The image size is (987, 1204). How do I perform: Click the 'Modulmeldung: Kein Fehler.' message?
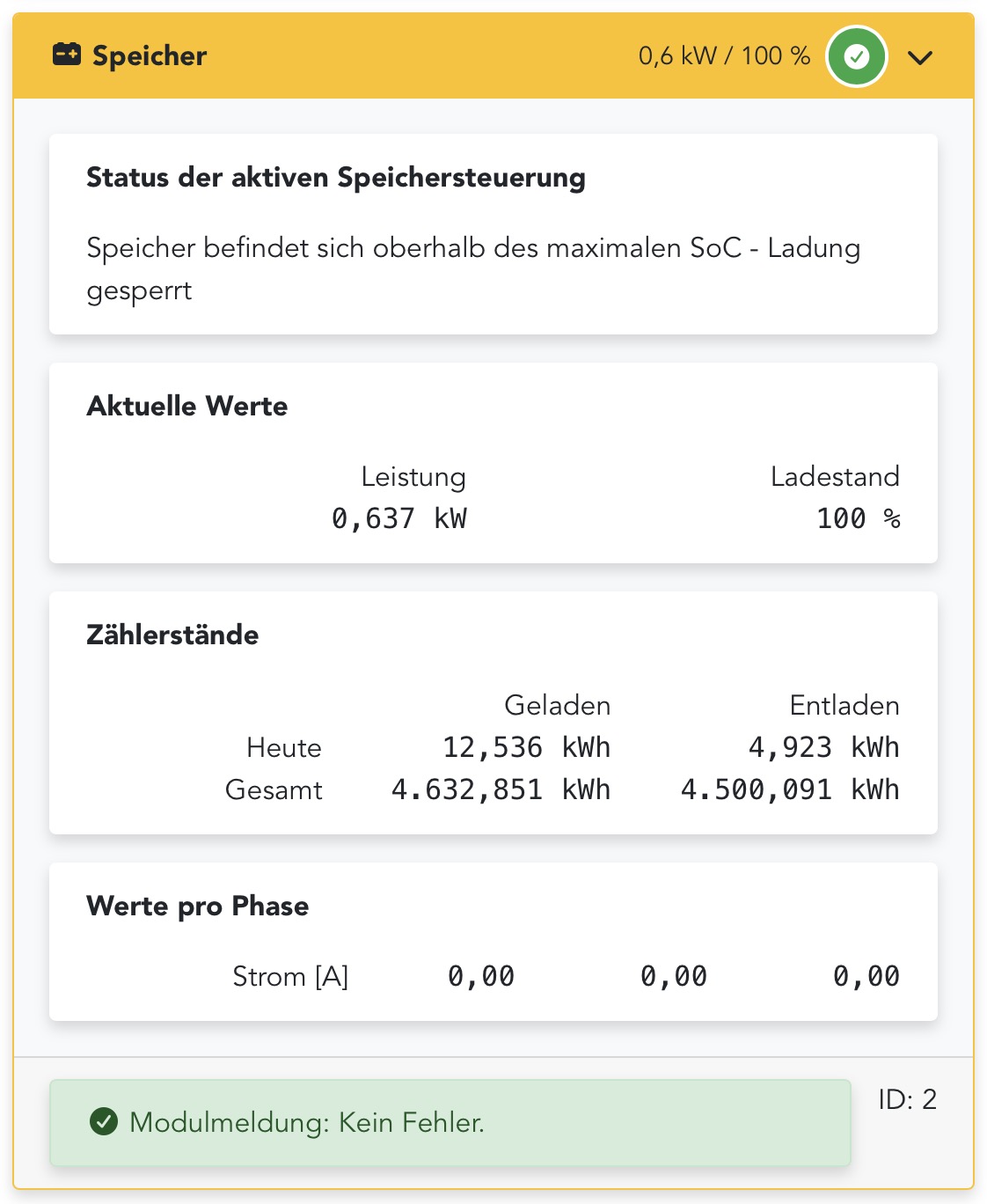point(306,1122)
